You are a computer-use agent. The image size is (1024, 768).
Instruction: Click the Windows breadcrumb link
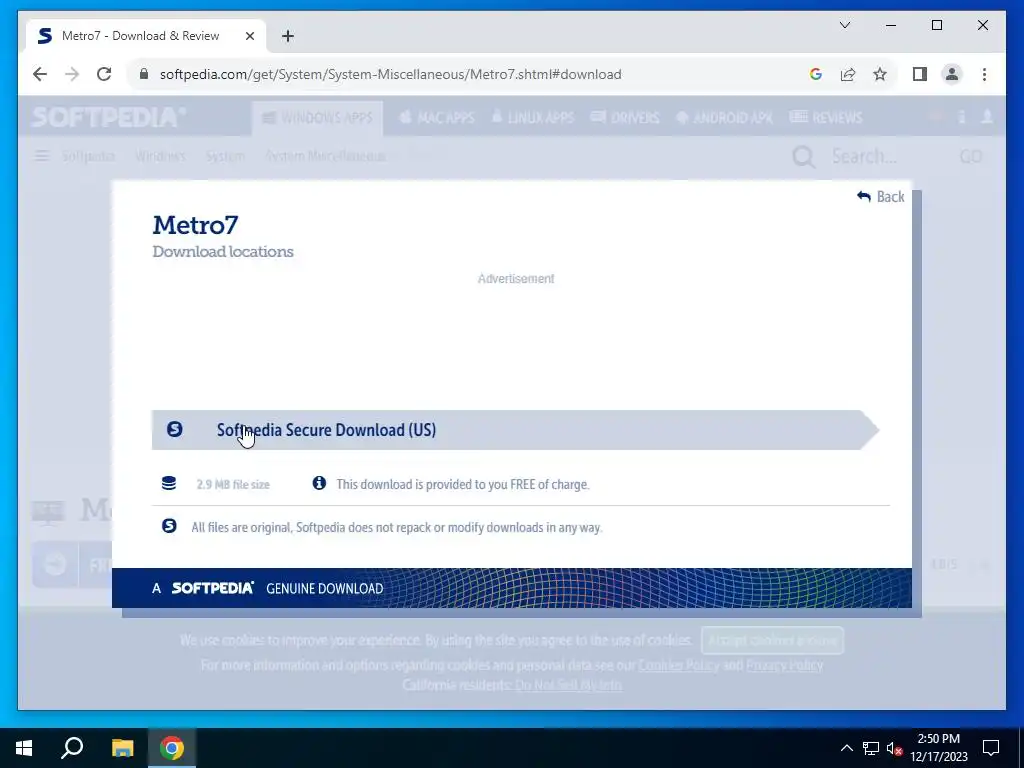click(160, 156)
